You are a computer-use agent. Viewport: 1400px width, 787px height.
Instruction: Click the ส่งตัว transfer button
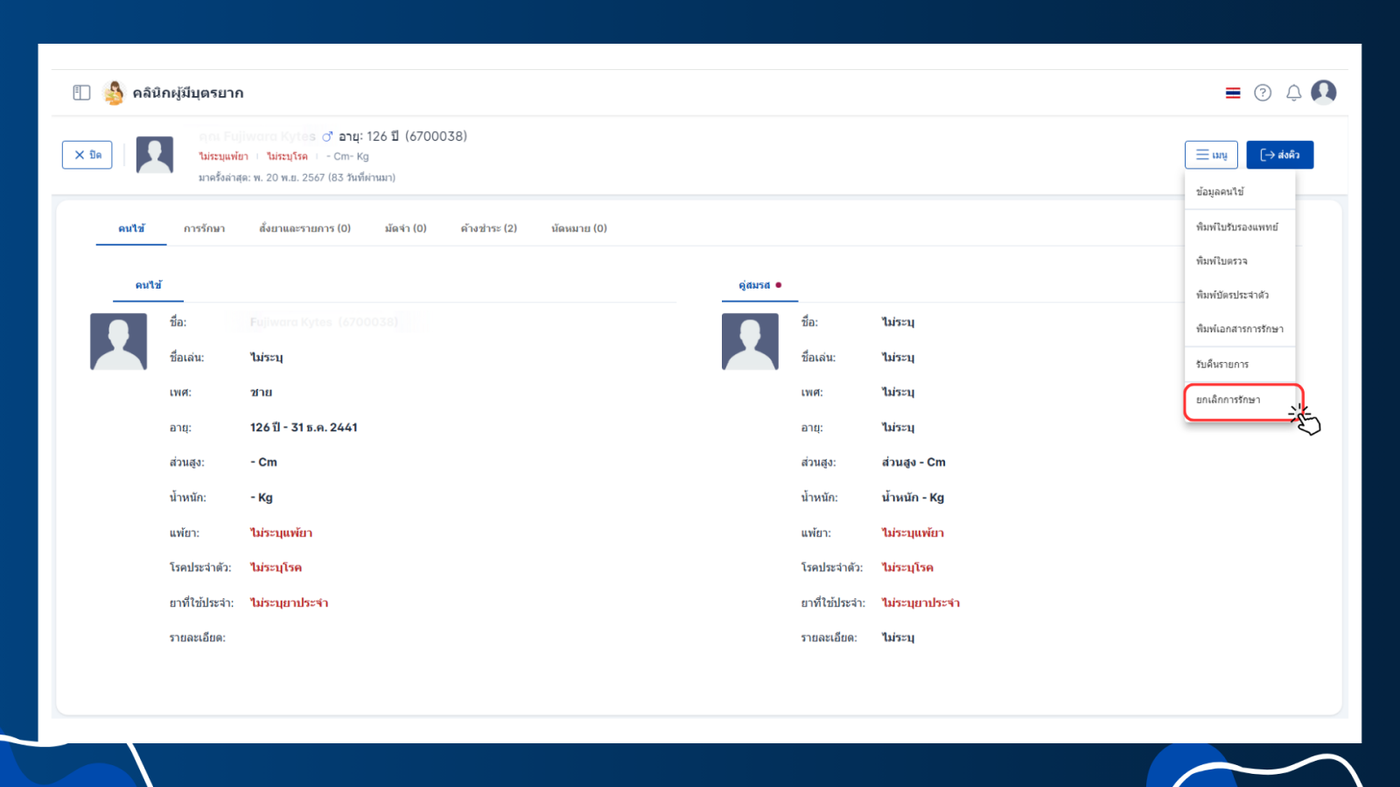click(x=1280, y=155)
